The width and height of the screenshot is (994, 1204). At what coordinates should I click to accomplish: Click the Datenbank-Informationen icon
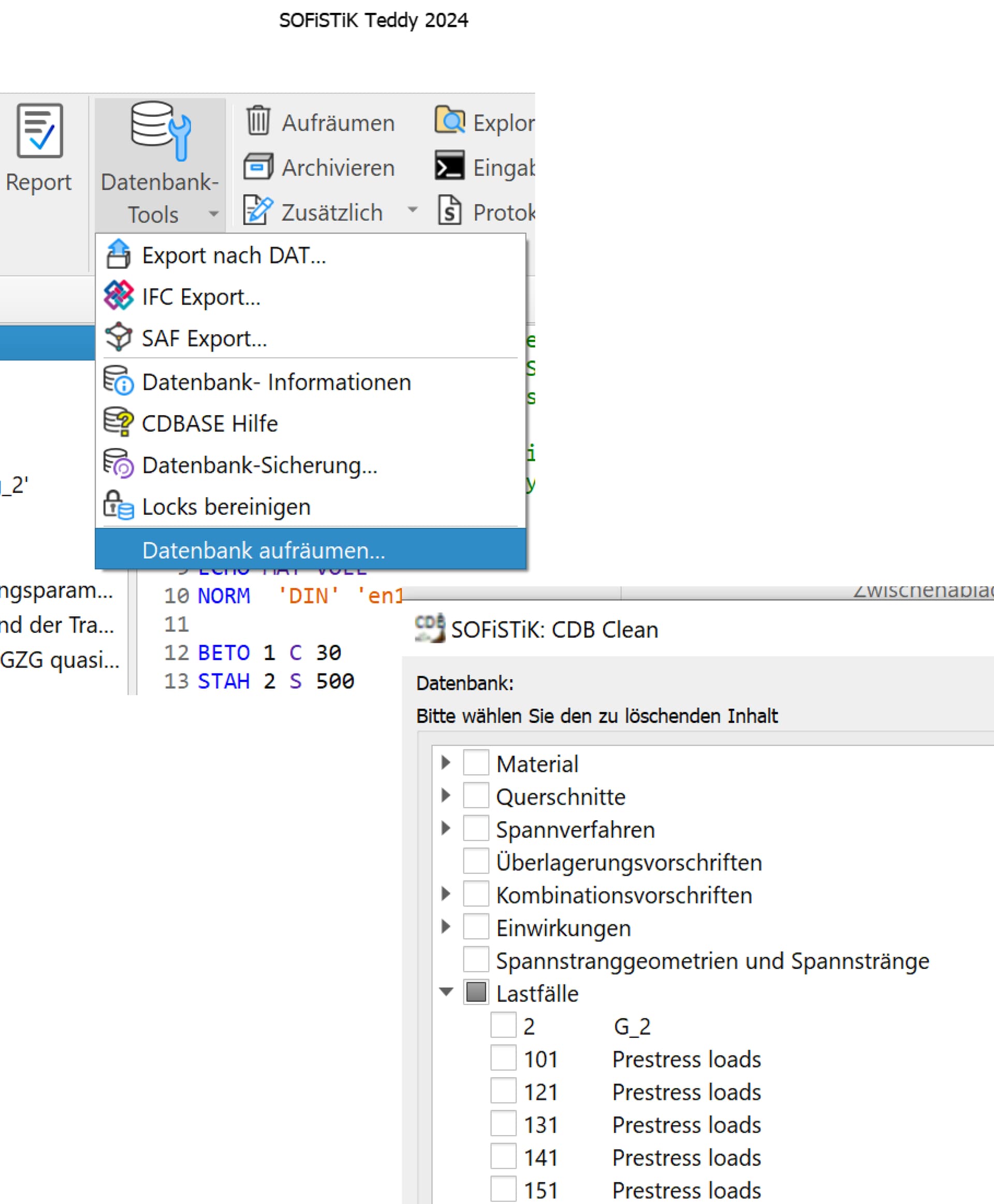tap(119, 380)
